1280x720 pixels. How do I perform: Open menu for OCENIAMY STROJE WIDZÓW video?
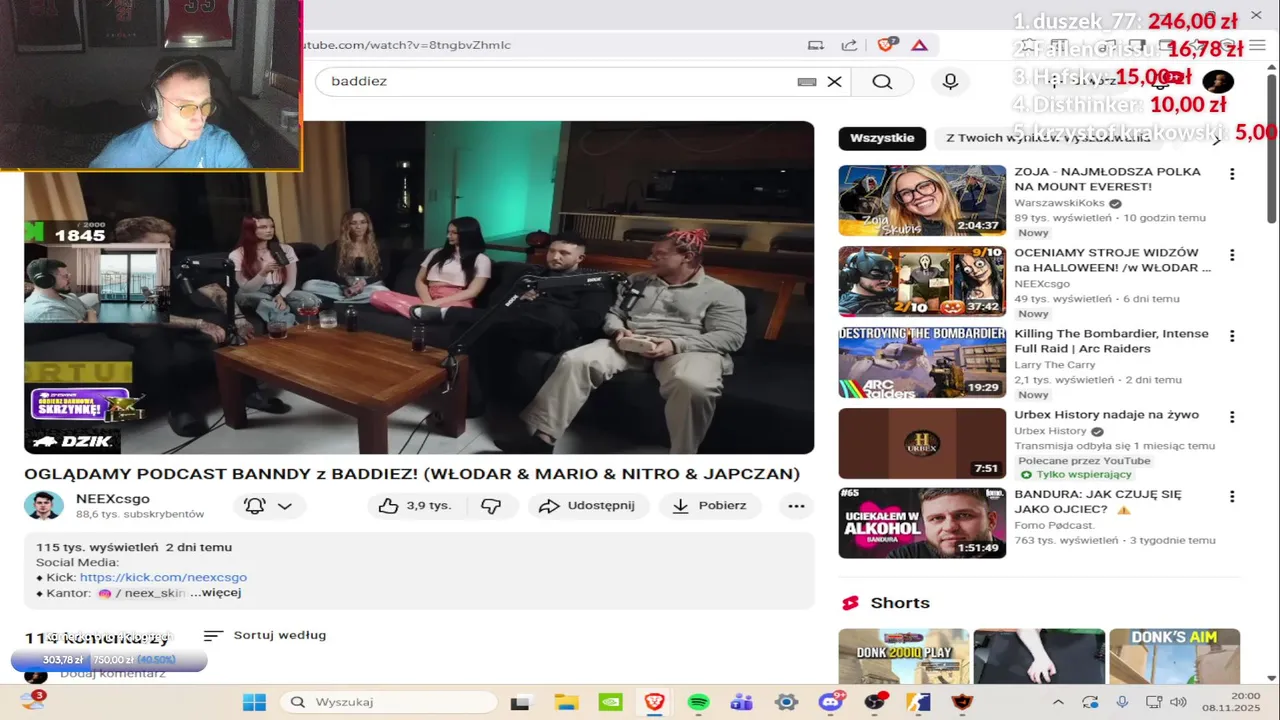pyautogui.click(x=1232, y=255)
